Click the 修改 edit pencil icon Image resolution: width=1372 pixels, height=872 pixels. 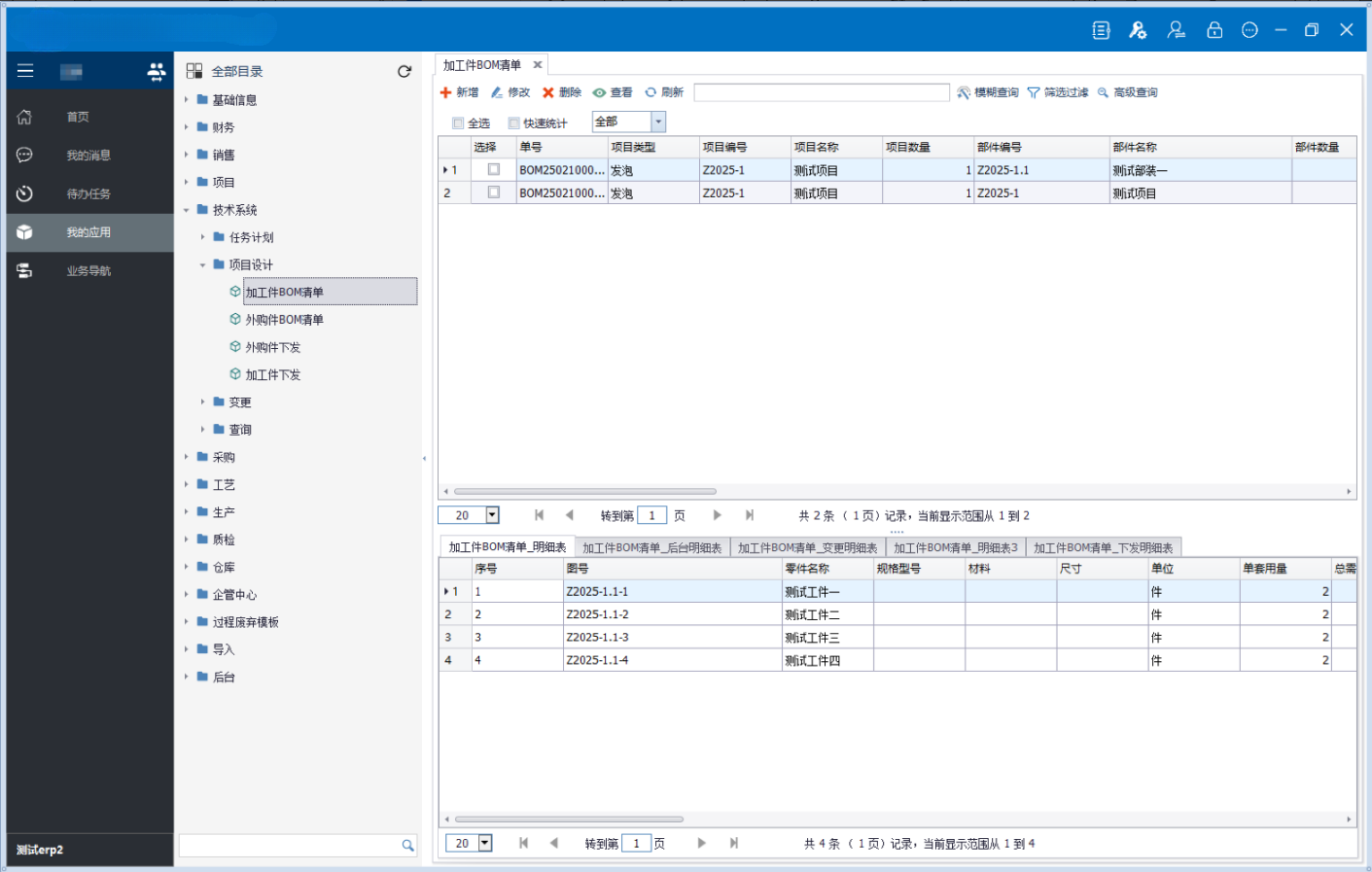tap(497, 92)
